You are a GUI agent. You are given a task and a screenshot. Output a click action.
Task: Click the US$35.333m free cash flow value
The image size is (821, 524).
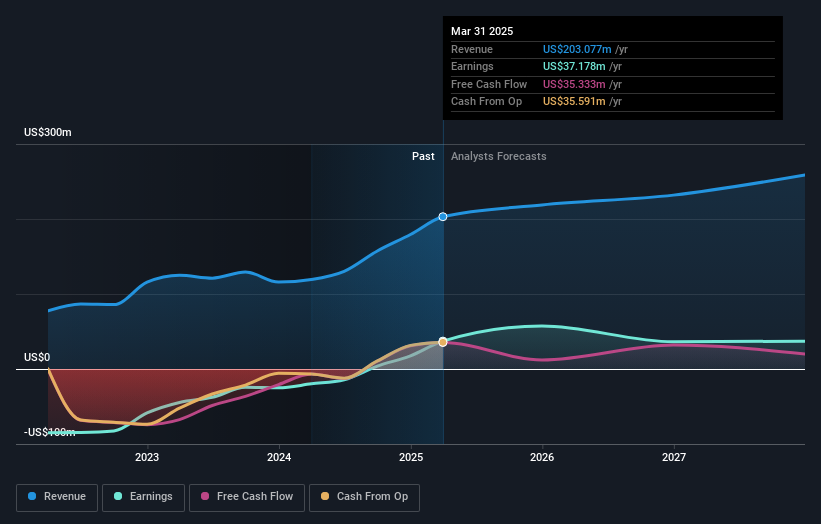pos(574,84)
